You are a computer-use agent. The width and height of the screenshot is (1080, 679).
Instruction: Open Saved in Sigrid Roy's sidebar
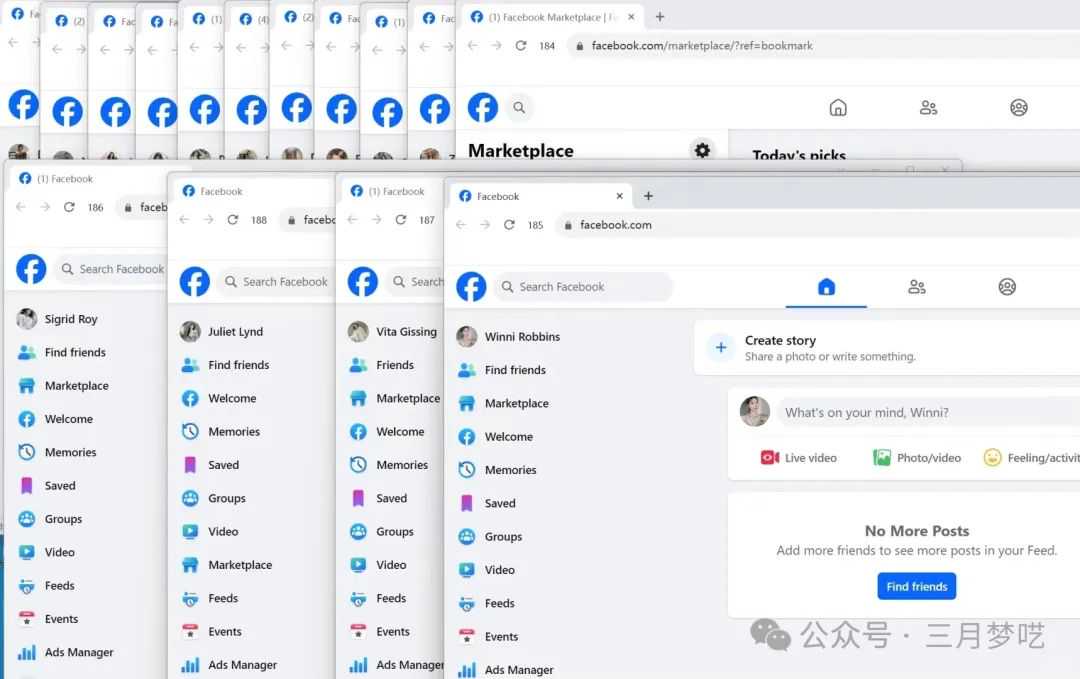[x=46, y=485]
